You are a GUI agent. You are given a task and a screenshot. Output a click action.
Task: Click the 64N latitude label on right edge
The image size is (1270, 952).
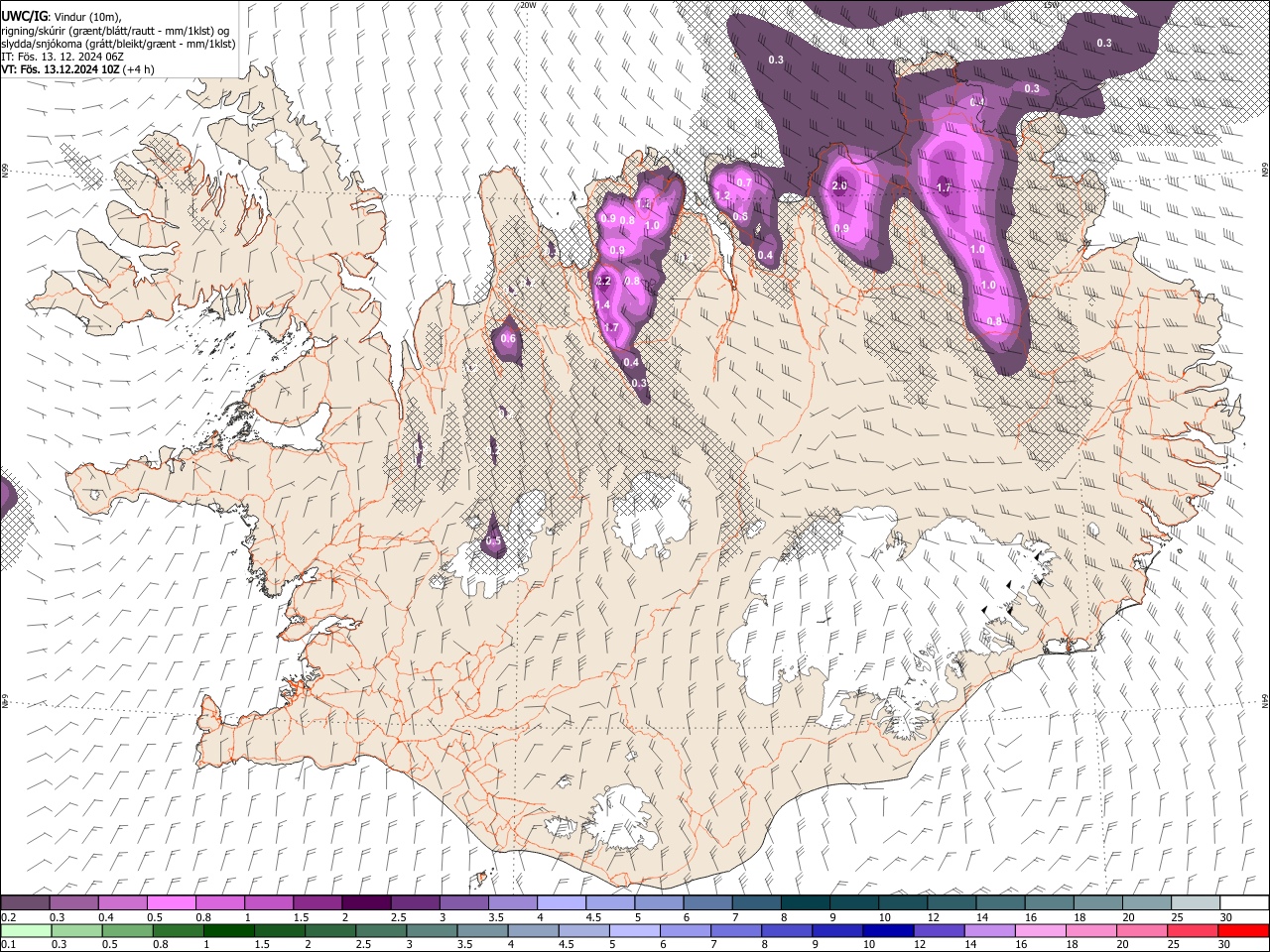1265,700
